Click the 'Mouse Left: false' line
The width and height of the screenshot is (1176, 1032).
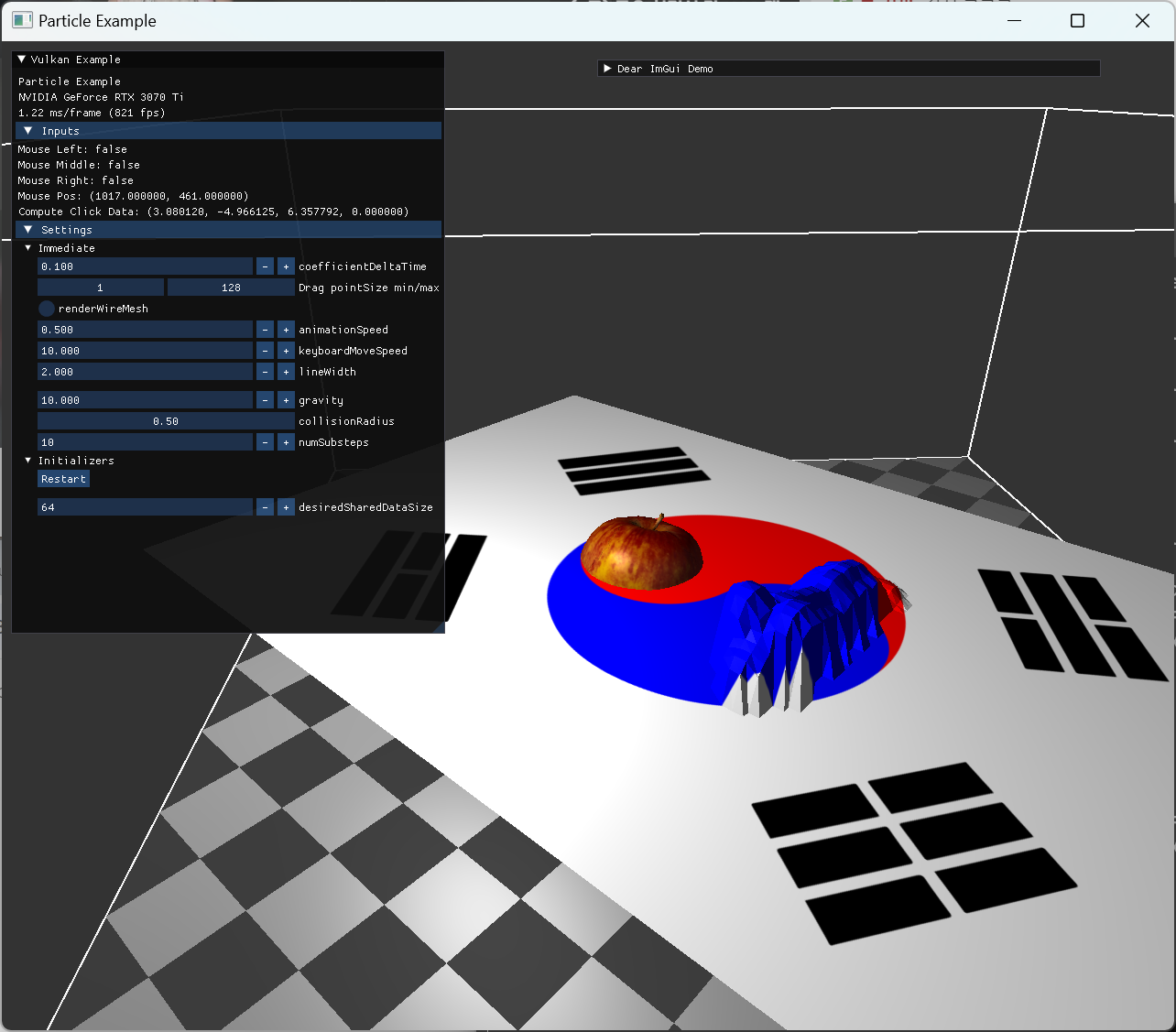pos(72,149)
